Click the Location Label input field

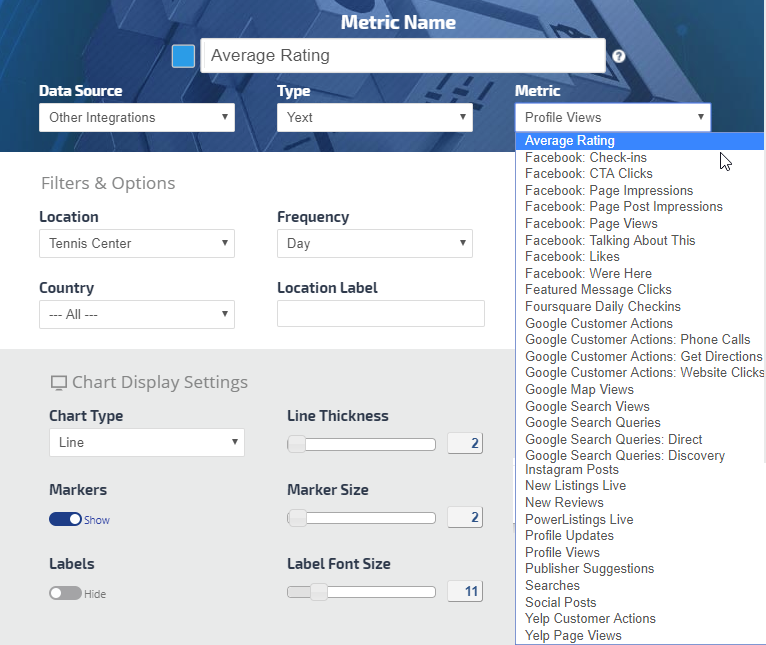click(380, 314)
